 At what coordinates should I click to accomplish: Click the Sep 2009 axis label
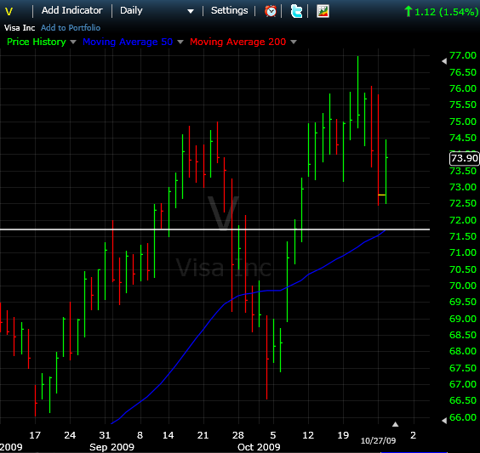click(112, 447)
